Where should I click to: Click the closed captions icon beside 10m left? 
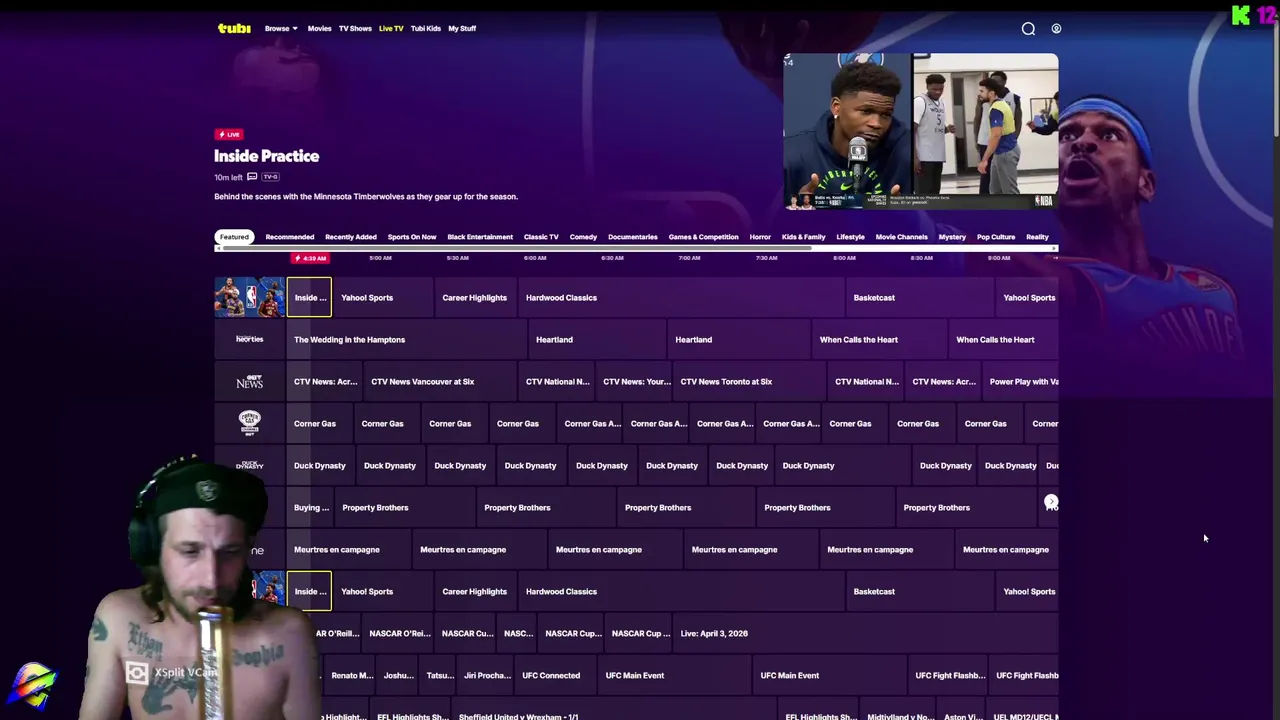pos(252,177)
